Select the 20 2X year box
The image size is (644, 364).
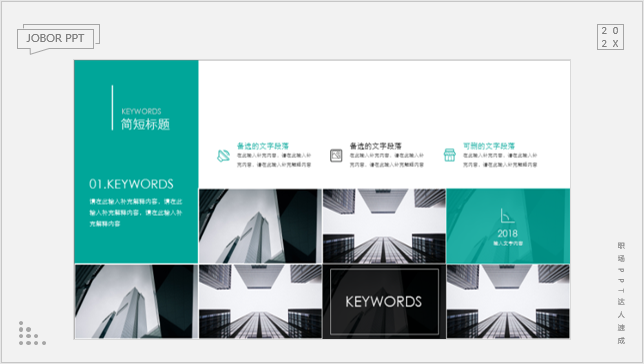pos(610,37)
